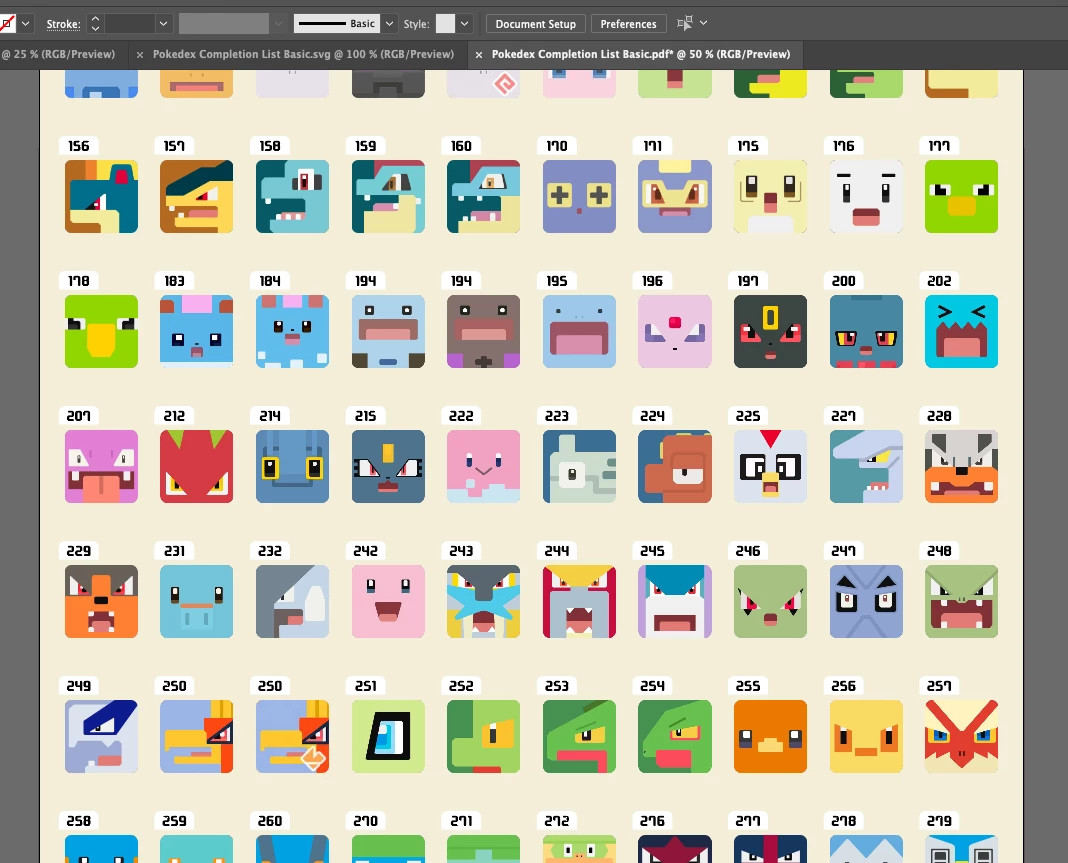1068x863 pixels.
Task: Click the Pokémon icon under 160
Action: (x=484, y=196)
